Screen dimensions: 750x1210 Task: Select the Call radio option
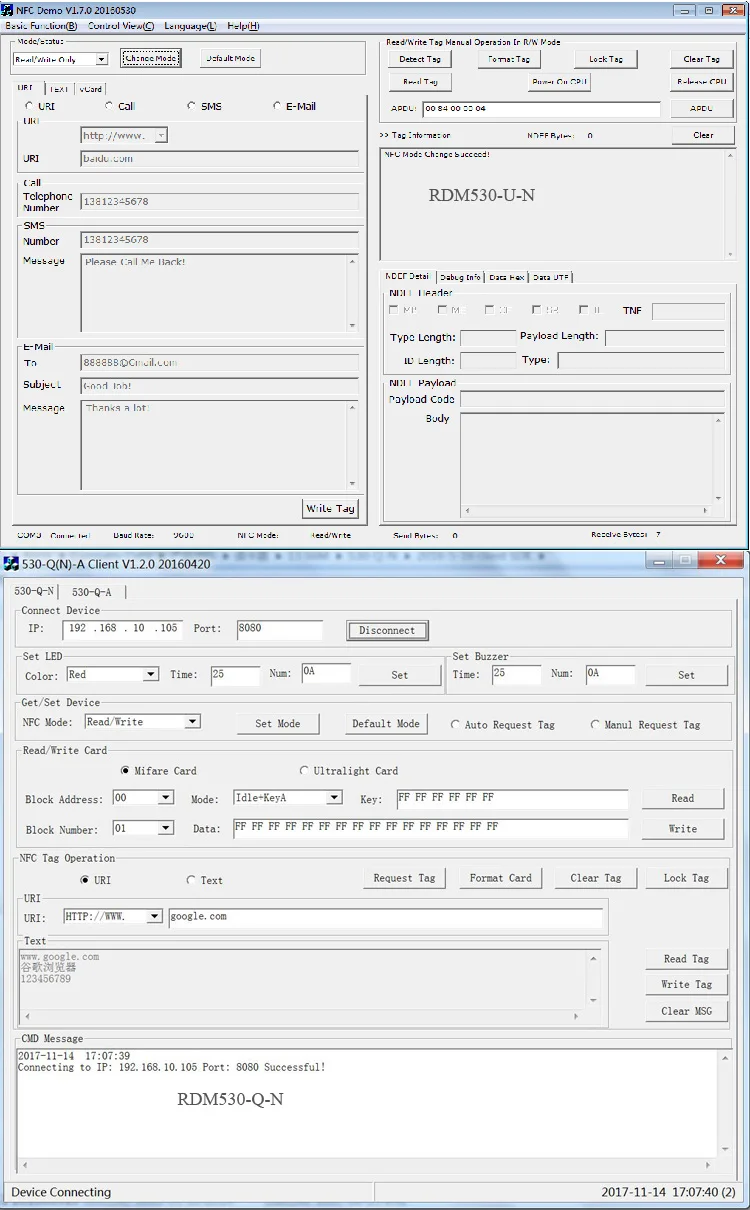coord(109,106)
